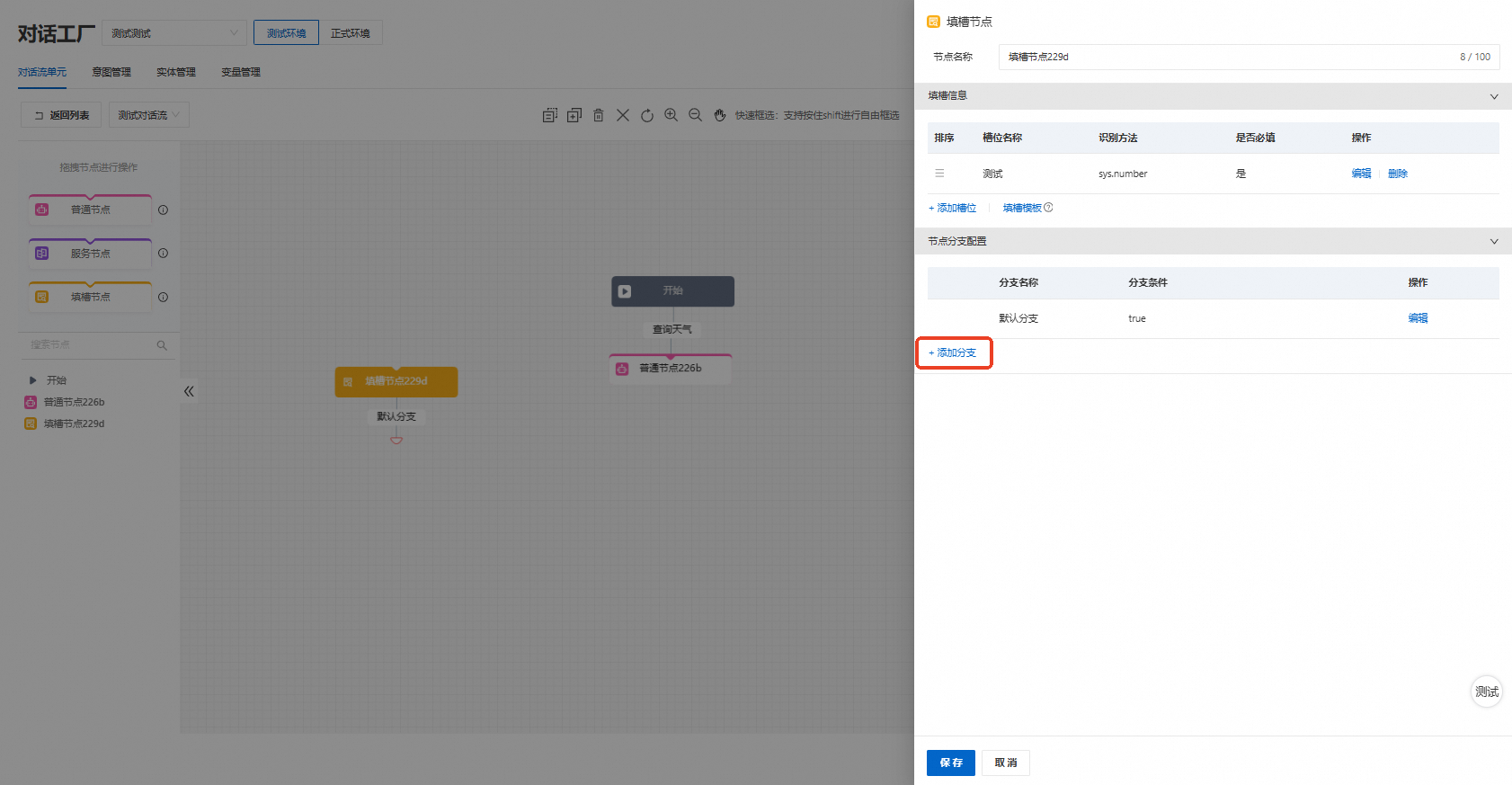Zoom out on the canvas
Screen dimensions: 1512x785
[x=696, y=115]
